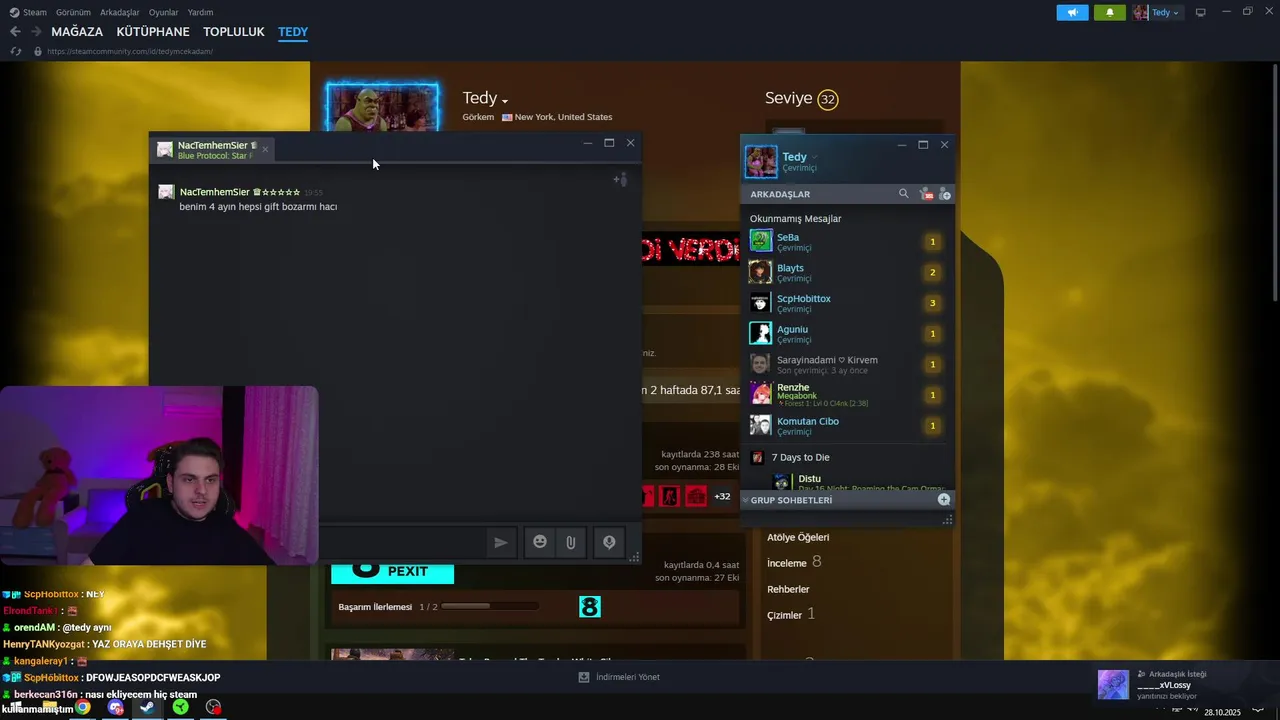1280x720 pixels.
Task: Open the green notifications bell
Action: point(1109,12)
